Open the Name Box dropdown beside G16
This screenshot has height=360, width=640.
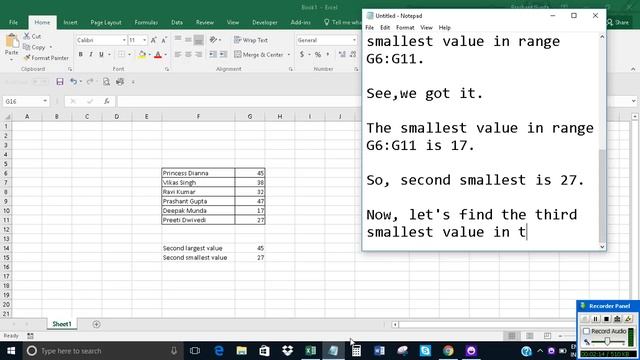pyautogui.click(x=45, y=101)
